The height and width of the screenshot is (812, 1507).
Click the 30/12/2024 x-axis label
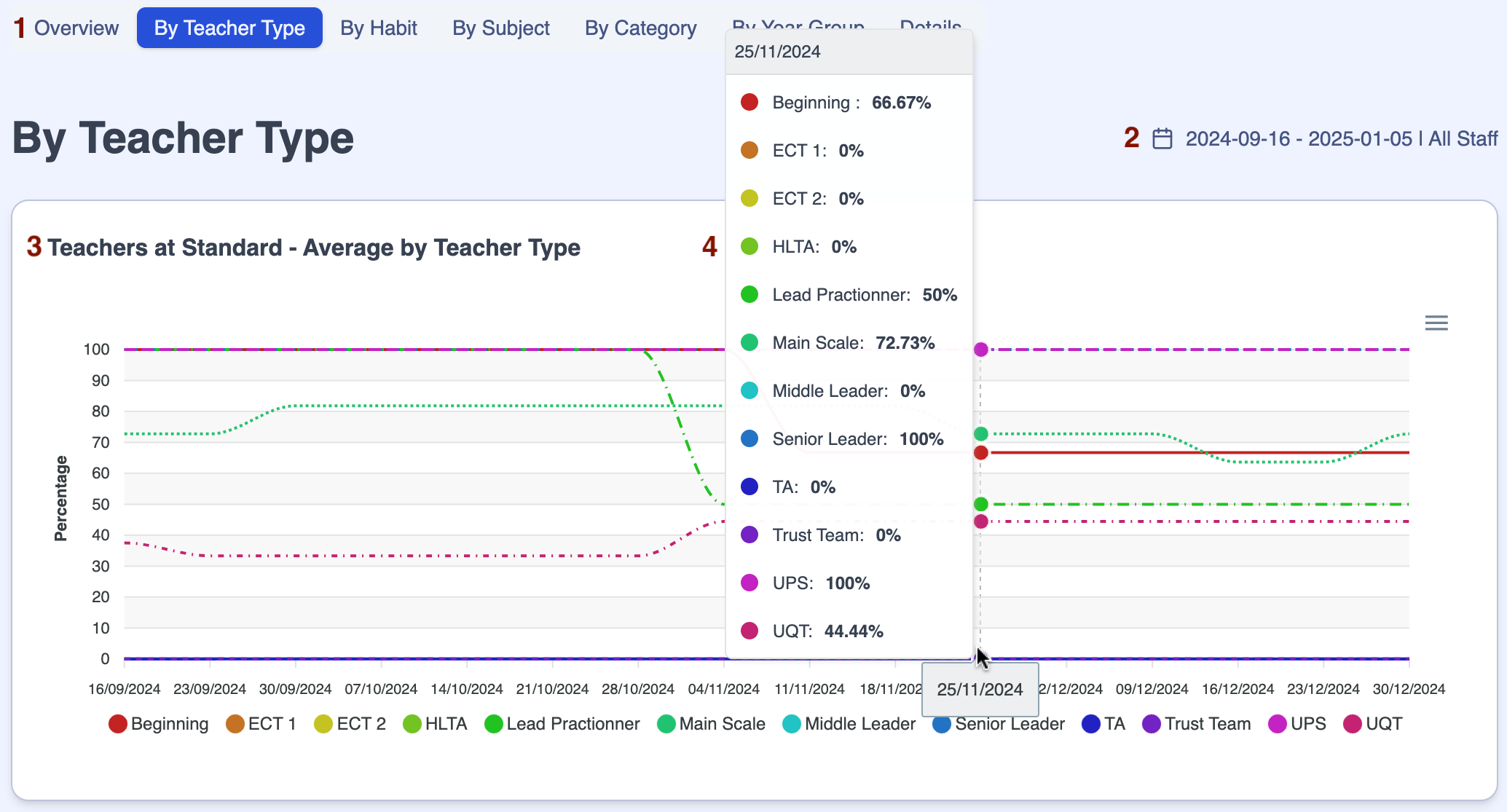1409,689
